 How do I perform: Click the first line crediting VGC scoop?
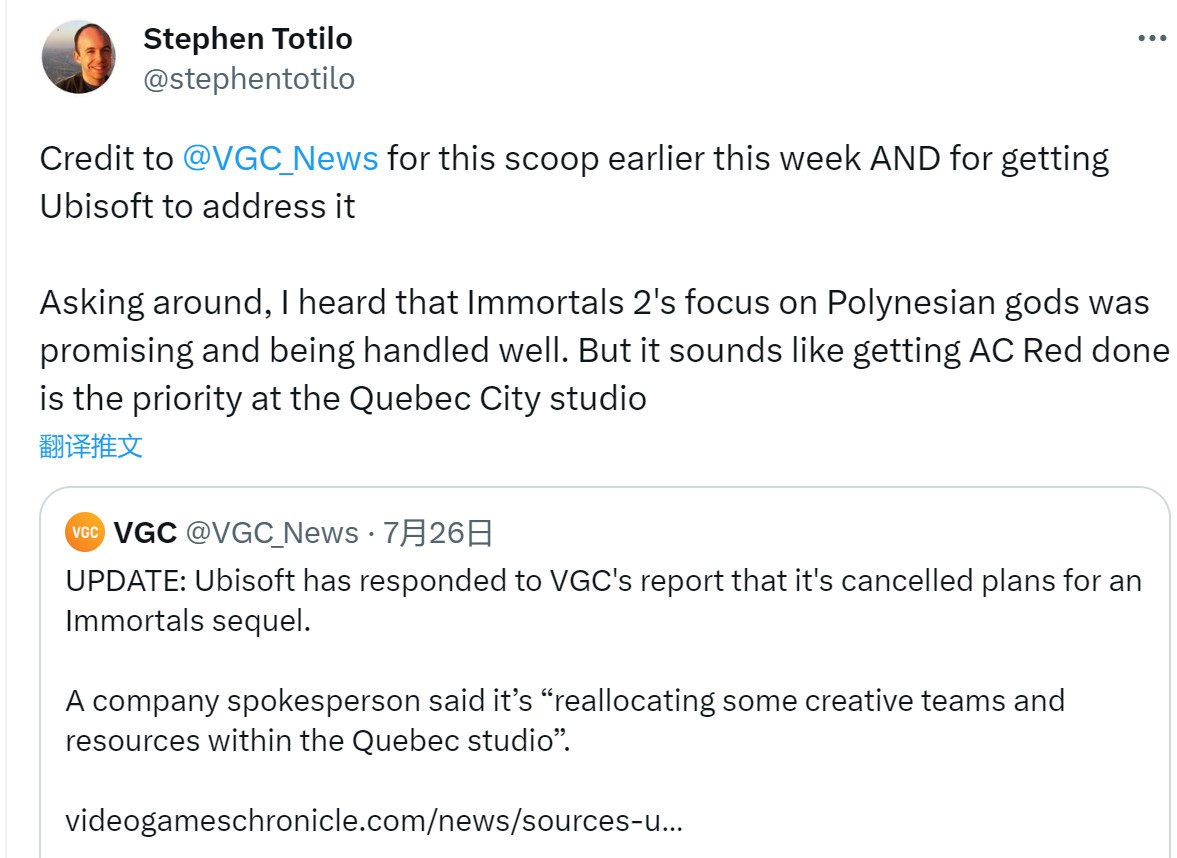(x=574, y=159)
